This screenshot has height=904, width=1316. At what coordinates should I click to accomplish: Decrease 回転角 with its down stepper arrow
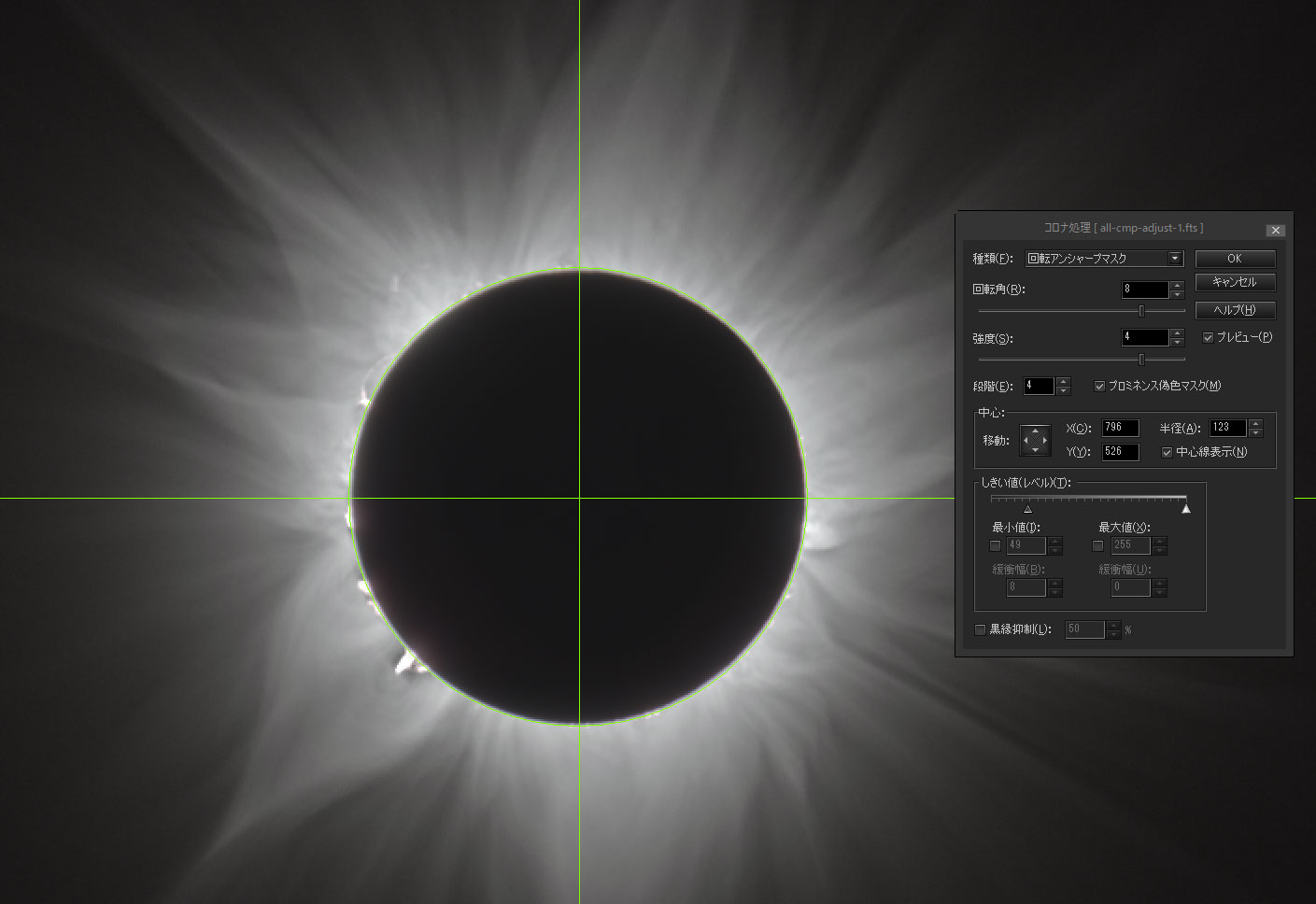click(1177, 294)
